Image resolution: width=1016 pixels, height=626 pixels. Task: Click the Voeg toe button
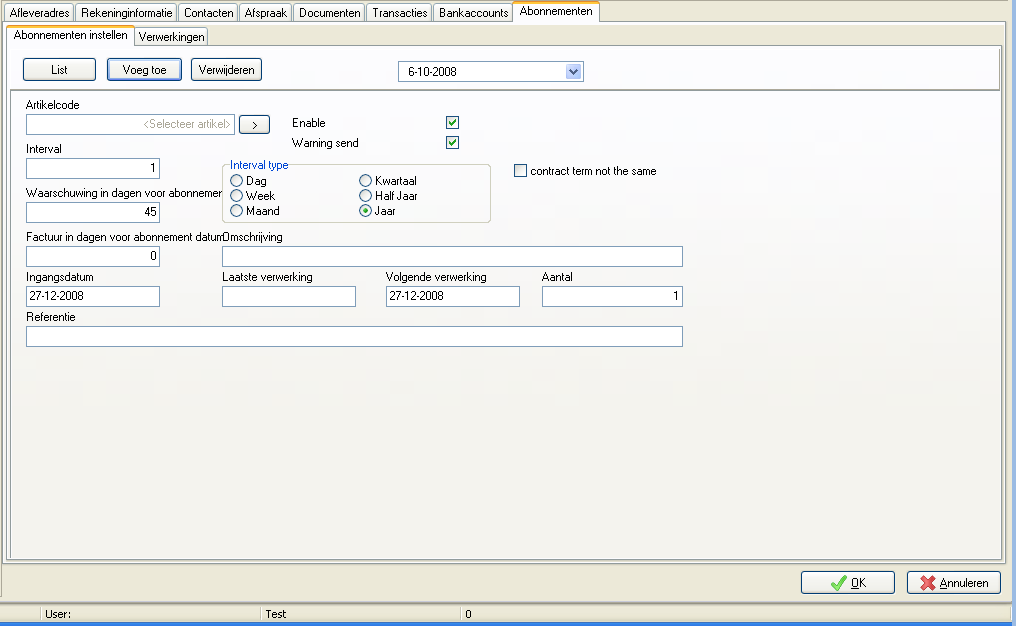click(144, 70)
